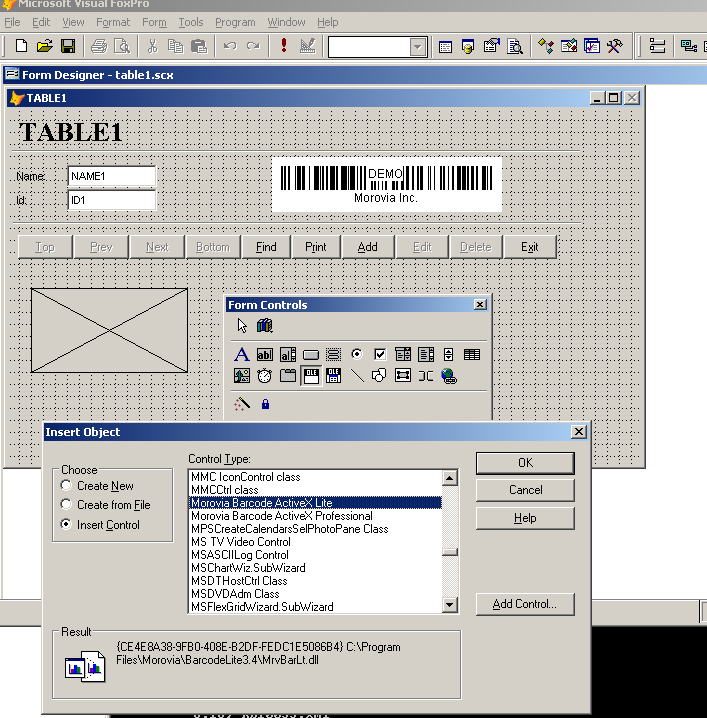Pick the Label tool (letter A)

coord(242,354)
